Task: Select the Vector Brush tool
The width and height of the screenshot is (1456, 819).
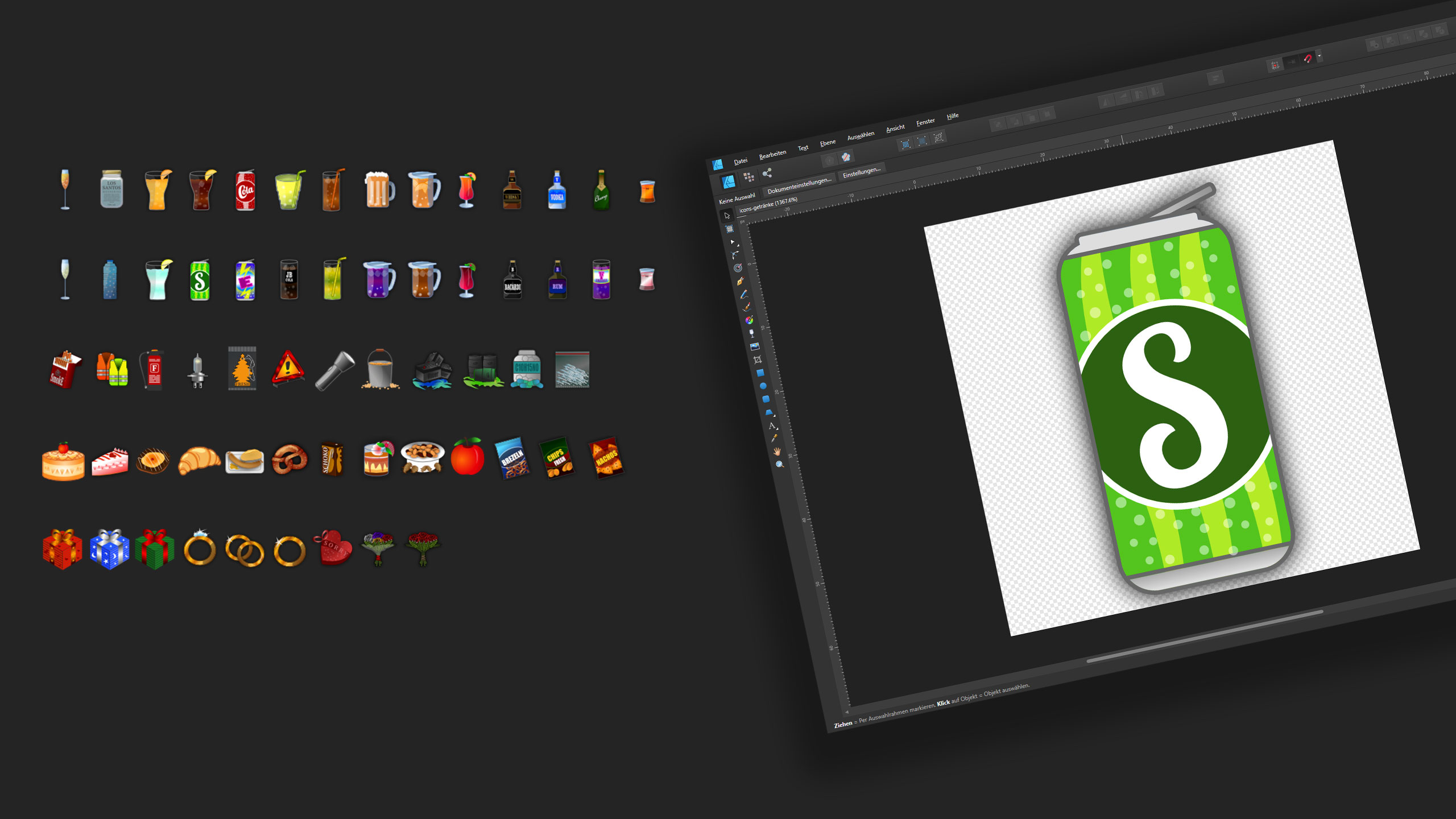Action: [746, 307]
